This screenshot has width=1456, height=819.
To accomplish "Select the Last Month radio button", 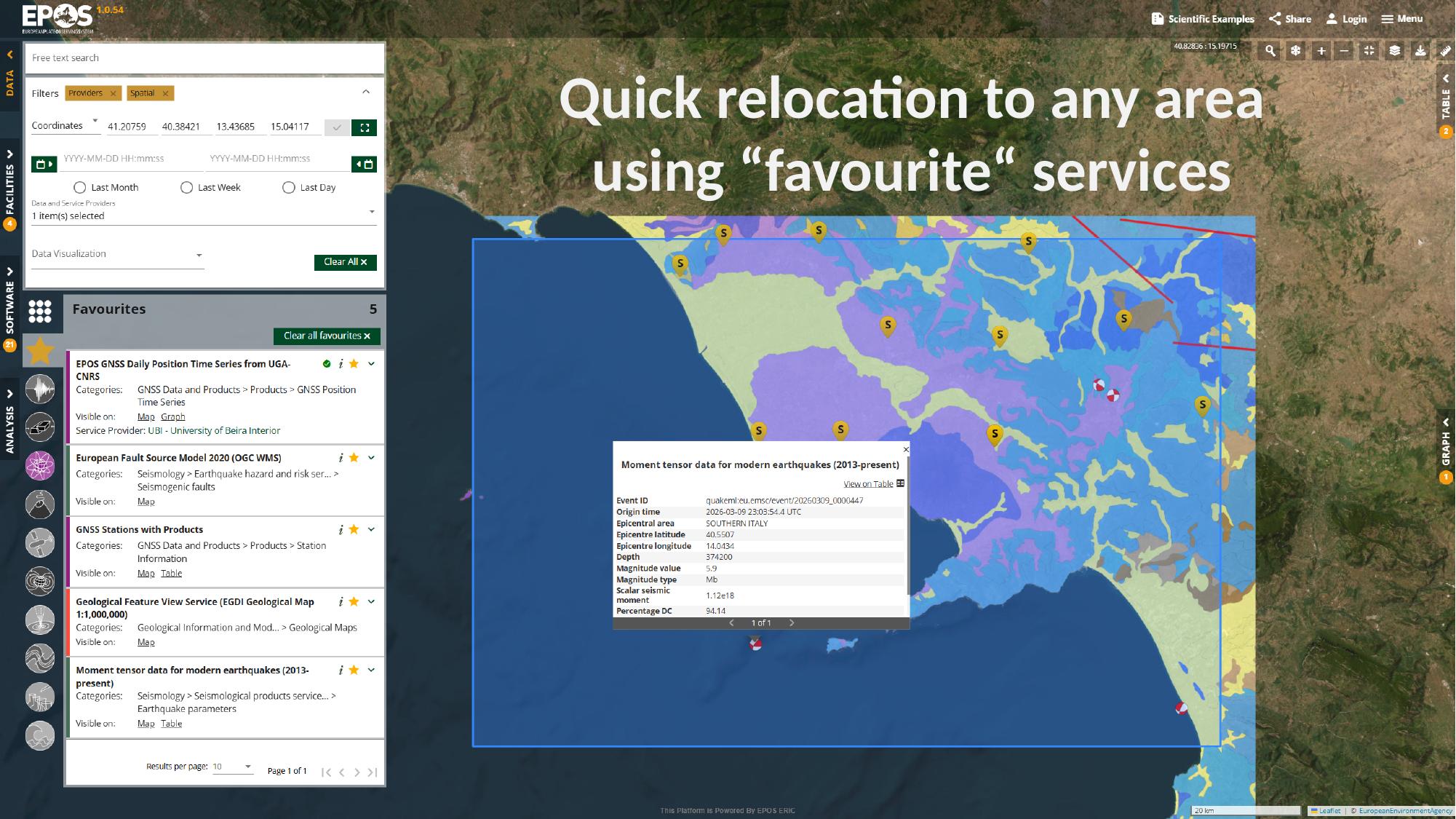I will (79, 187).
